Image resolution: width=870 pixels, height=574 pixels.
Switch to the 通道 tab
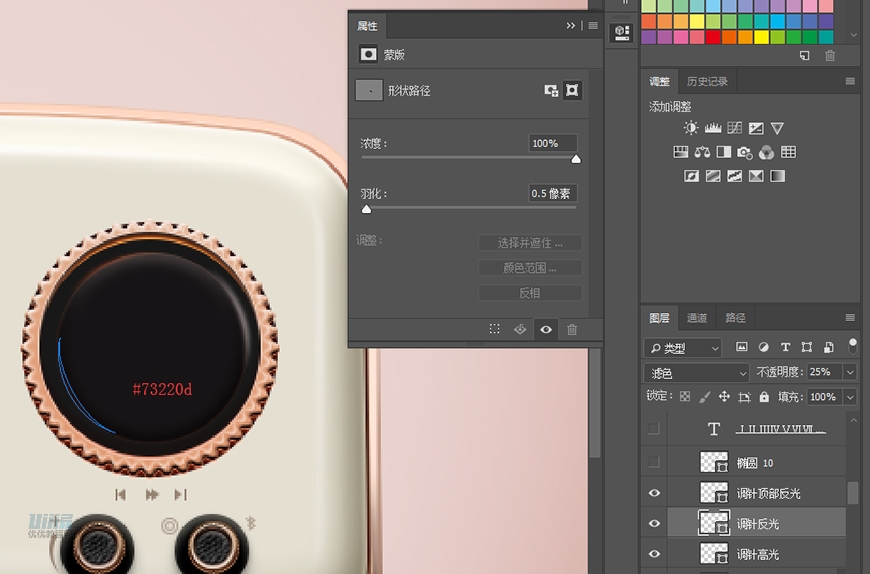tap(697, 318)
